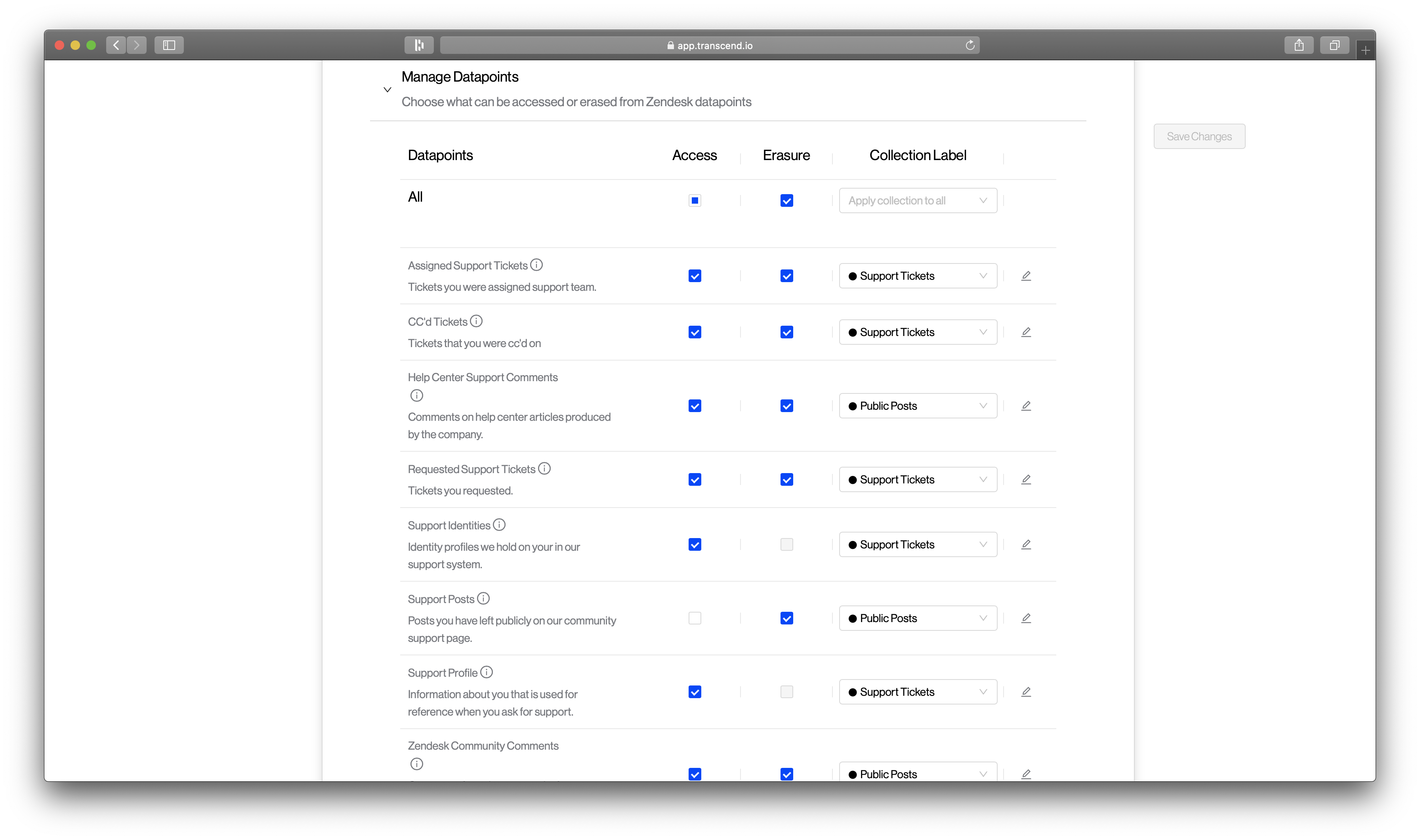Image resolution: width=1420 pixels, height=840 pixels.
Task: Edit Assigned Support Tickets with pencil icon
Action: point(1025,276)
